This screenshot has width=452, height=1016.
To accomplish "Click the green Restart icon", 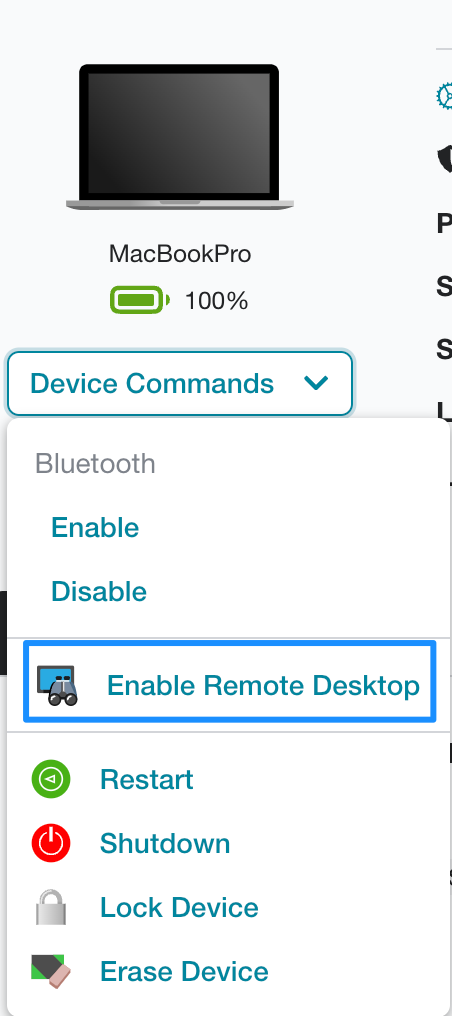I will tap(51, 779).
